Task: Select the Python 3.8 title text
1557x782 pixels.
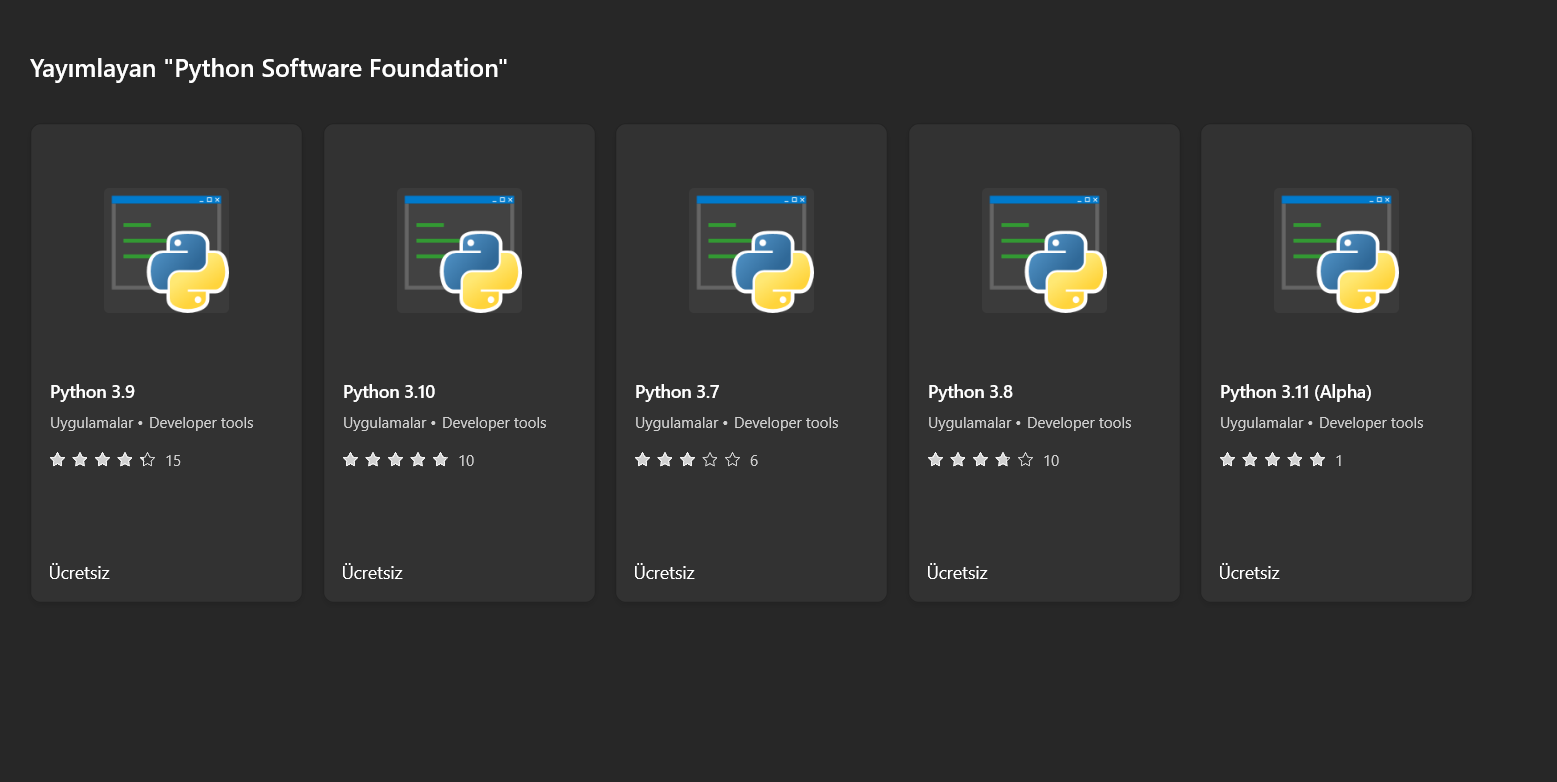Action: tap(970, 392)
